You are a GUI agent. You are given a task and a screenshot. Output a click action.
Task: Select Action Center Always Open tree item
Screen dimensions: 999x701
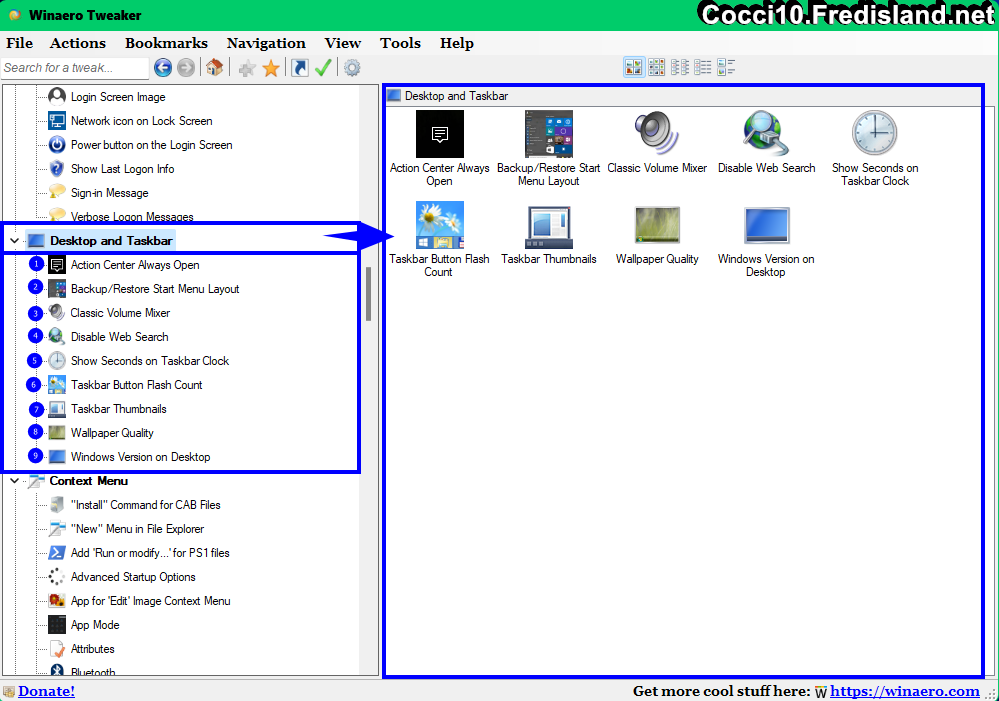coord(134,265)
